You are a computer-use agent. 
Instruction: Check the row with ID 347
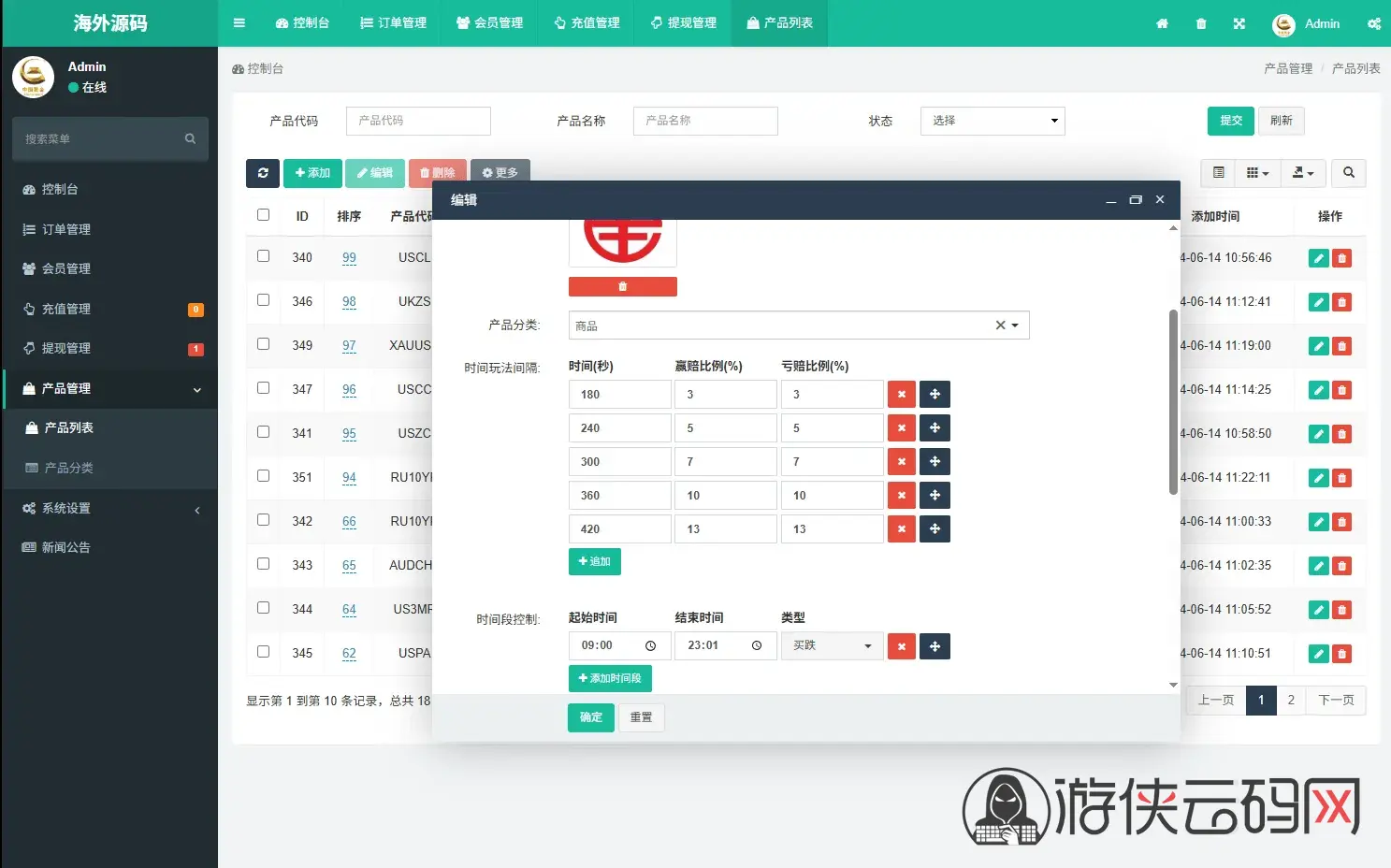coord(263,388)
